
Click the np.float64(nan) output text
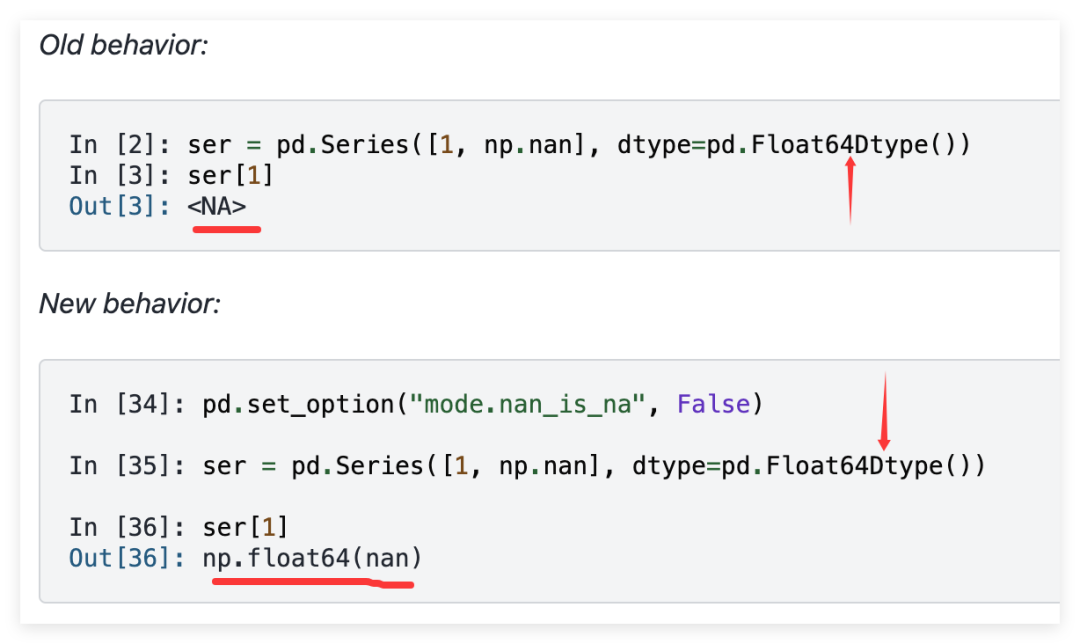click(x=312, y=558)
